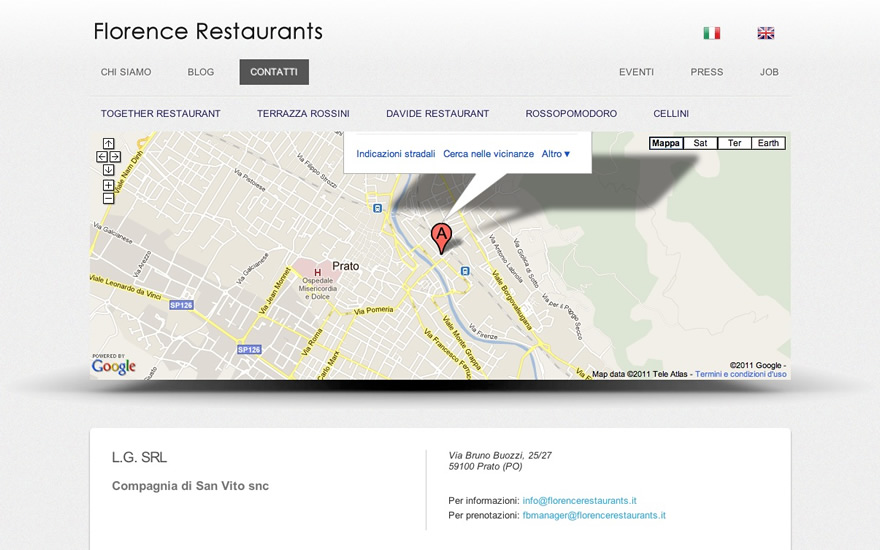This screenshot has height=550, width=880.
Task: Go to DAVIDE RESTAURANT page
Action: coord(438,113)
